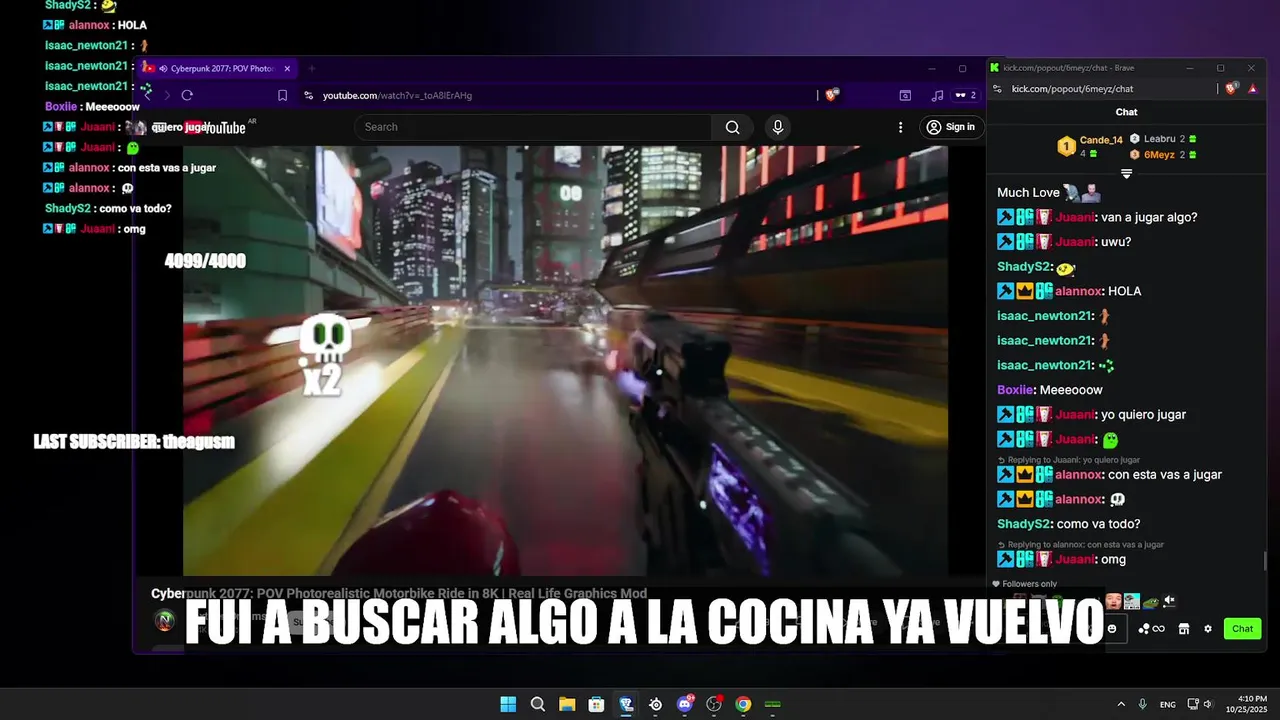1280x720 pixels.
Task: Open a new tab in the YouTube window
Action: coord(311,69)
